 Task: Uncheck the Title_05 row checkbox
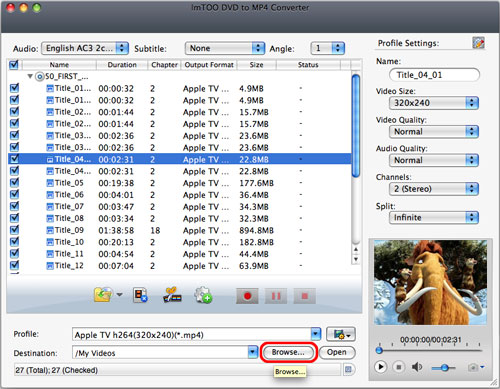tap(14, 183)
